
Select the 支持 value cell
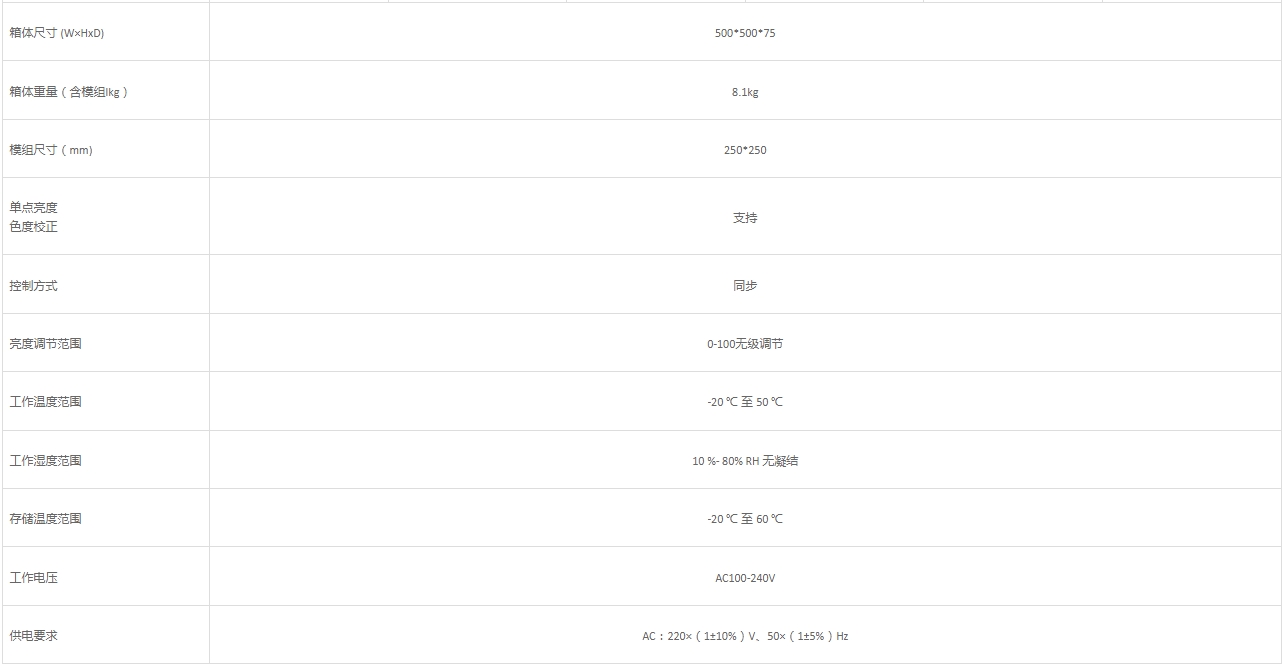pos(745,217)
